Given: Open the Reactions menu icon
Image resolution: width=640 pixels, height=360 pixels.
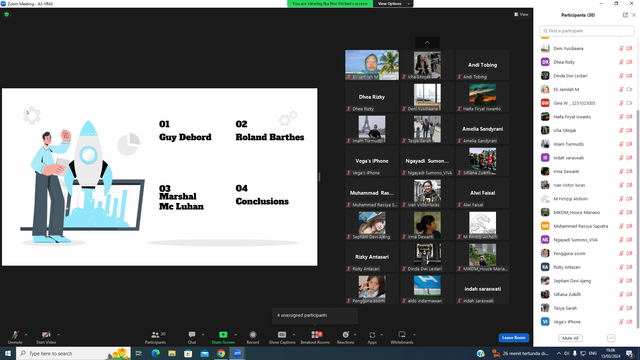Looking at the screenshot, I should tap(345, 335).
